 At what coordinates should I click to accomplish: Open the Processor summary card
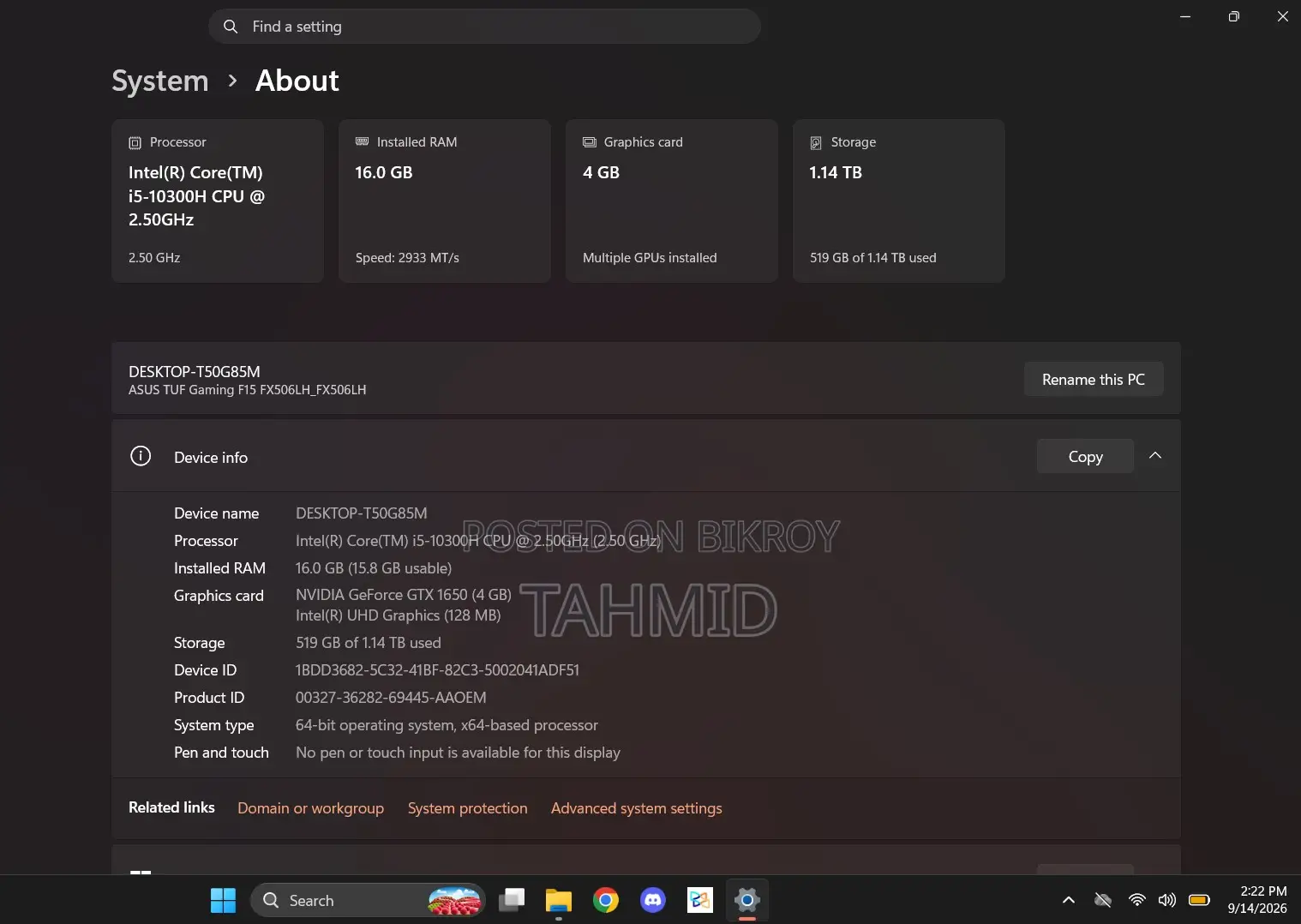(x=218, y=201)
